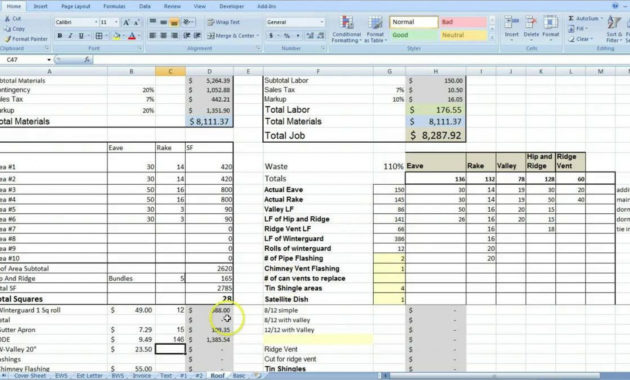Apply the Bad cell style

[x=463, y=22]
